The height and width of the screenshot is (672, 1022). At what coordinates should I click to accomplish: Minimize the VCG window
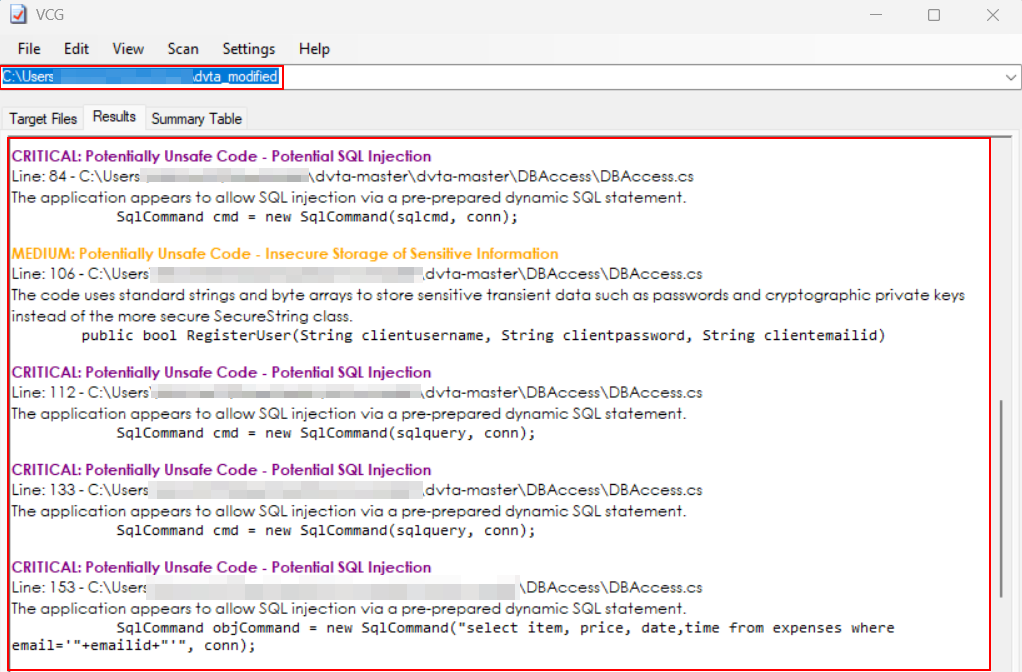876,15
